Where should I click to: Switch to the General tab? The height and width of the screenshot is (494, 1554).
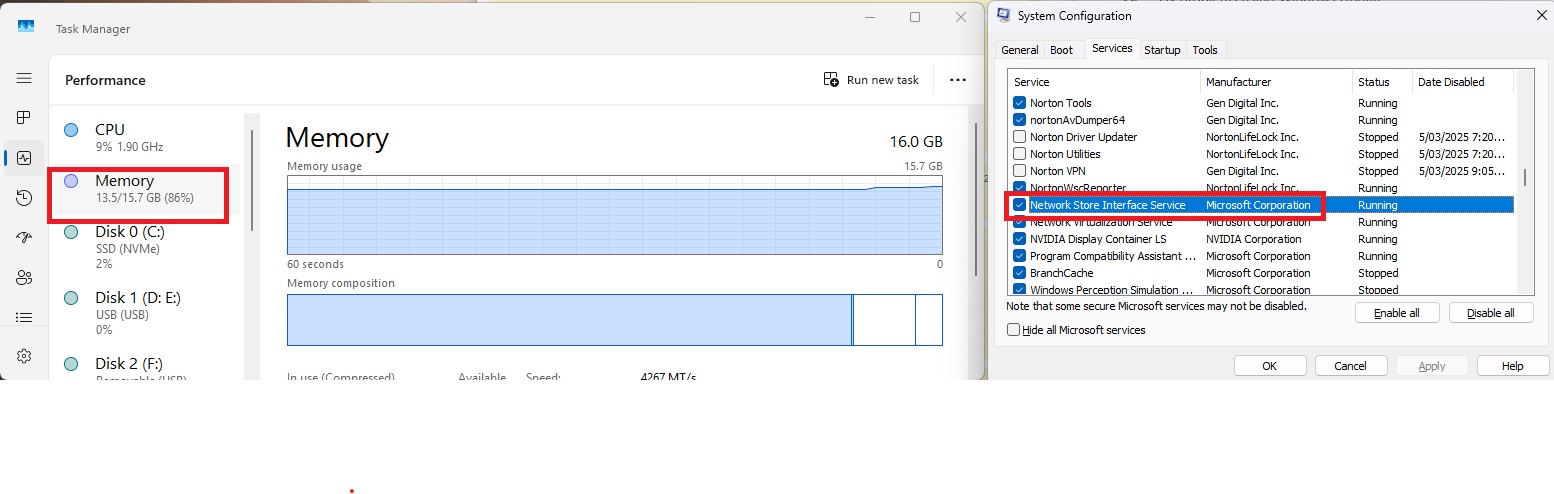1020,50
